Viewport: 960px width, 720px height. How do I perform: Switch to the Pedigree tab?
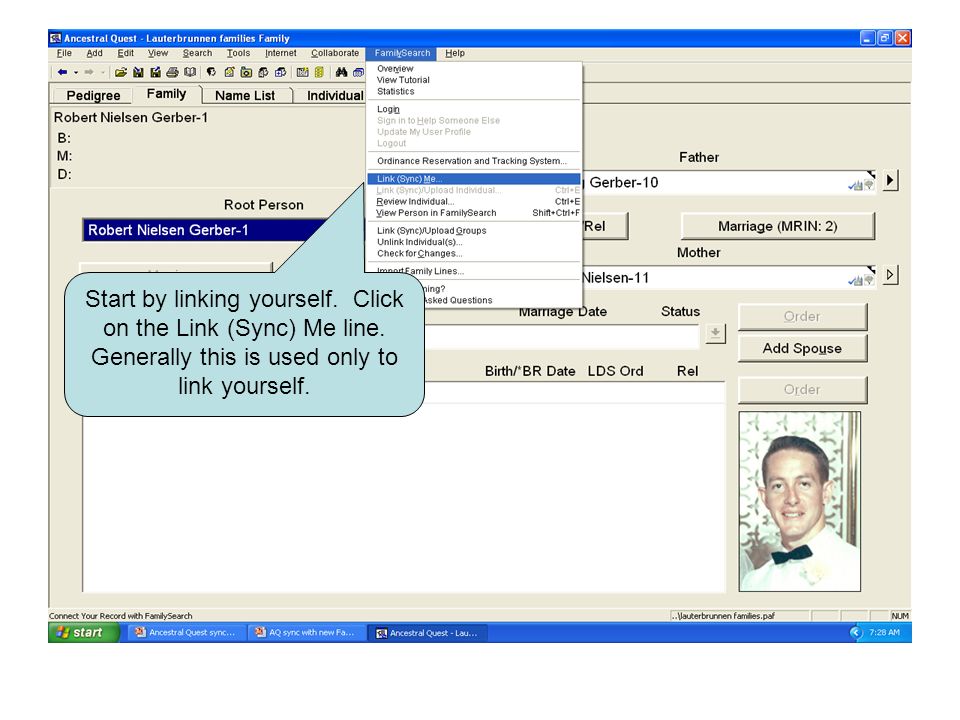(93, 96)
